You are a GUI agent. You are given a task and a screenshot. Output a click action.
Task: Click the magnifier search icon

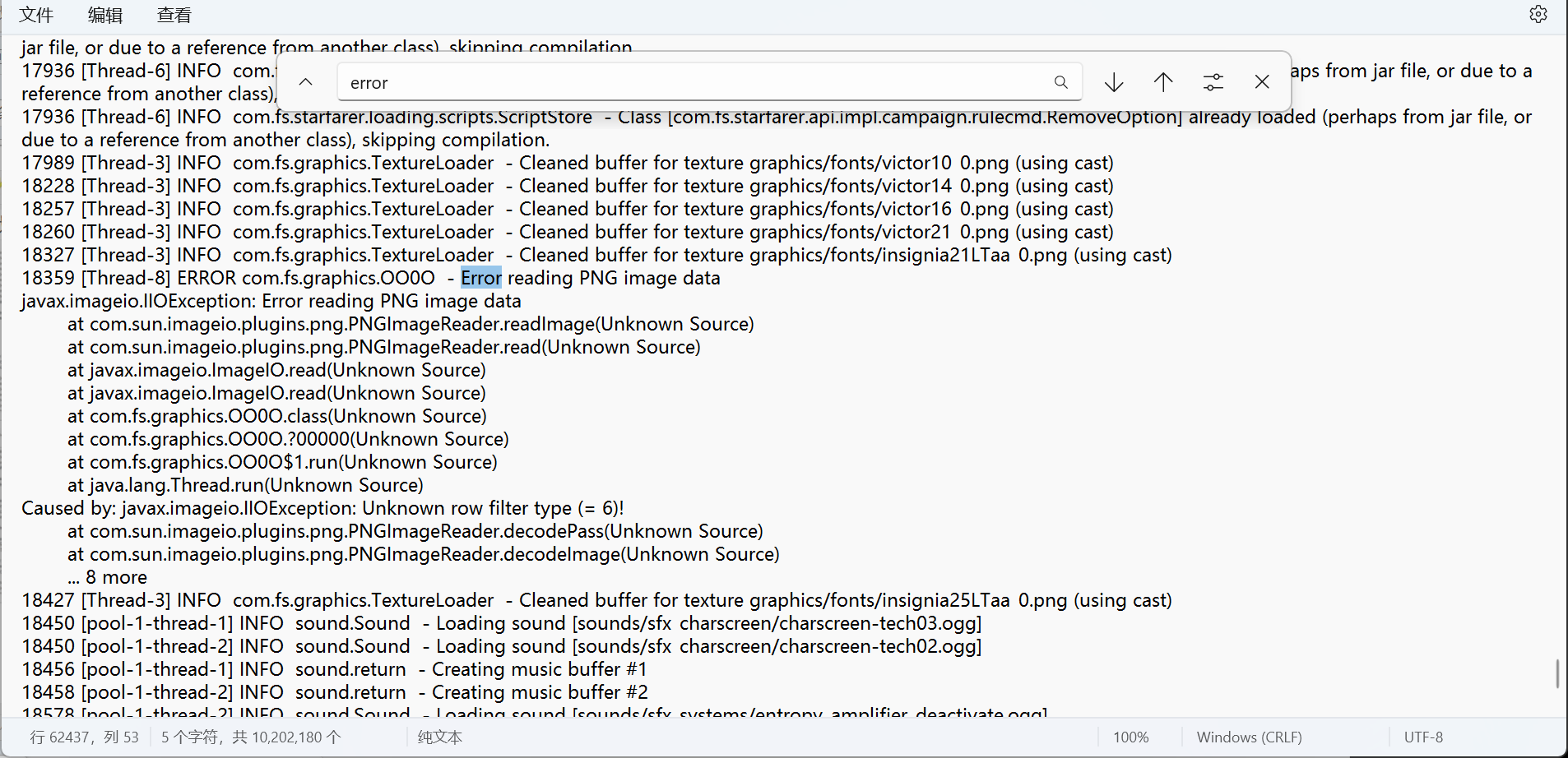point(1060,82)
